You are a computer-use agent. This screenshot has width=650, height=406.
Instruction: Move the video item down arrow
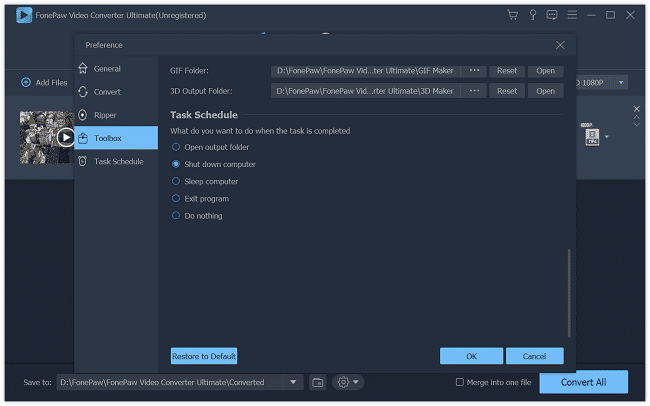pos(636,124)
